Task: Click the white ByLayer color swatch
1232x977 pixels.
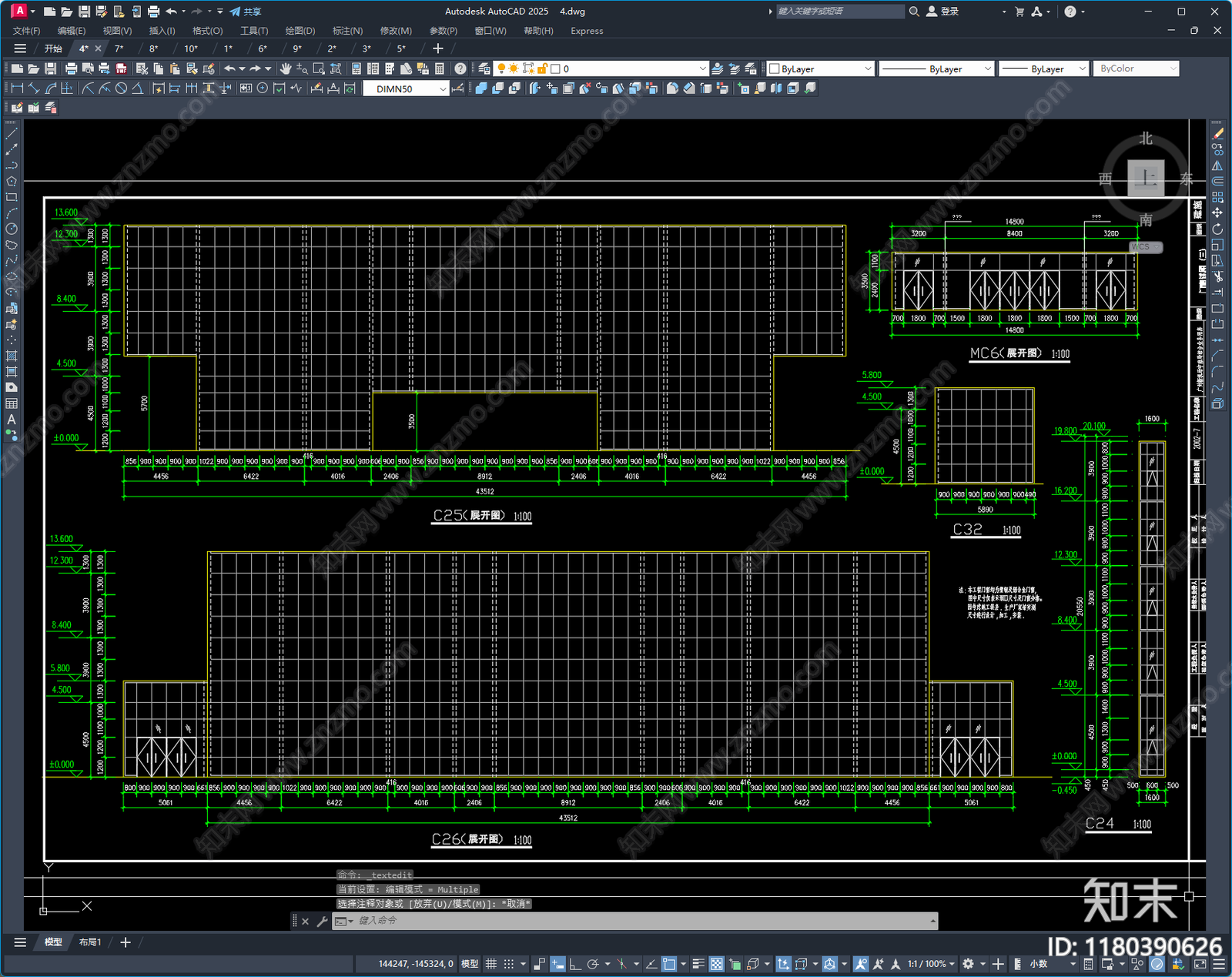Action: tap(775, 69)
